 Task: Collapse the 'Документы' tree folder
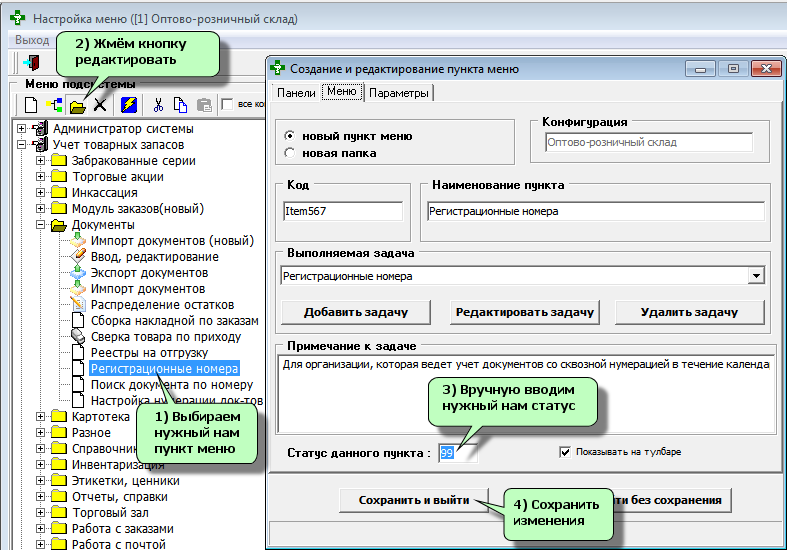click(x=40, y=225)
